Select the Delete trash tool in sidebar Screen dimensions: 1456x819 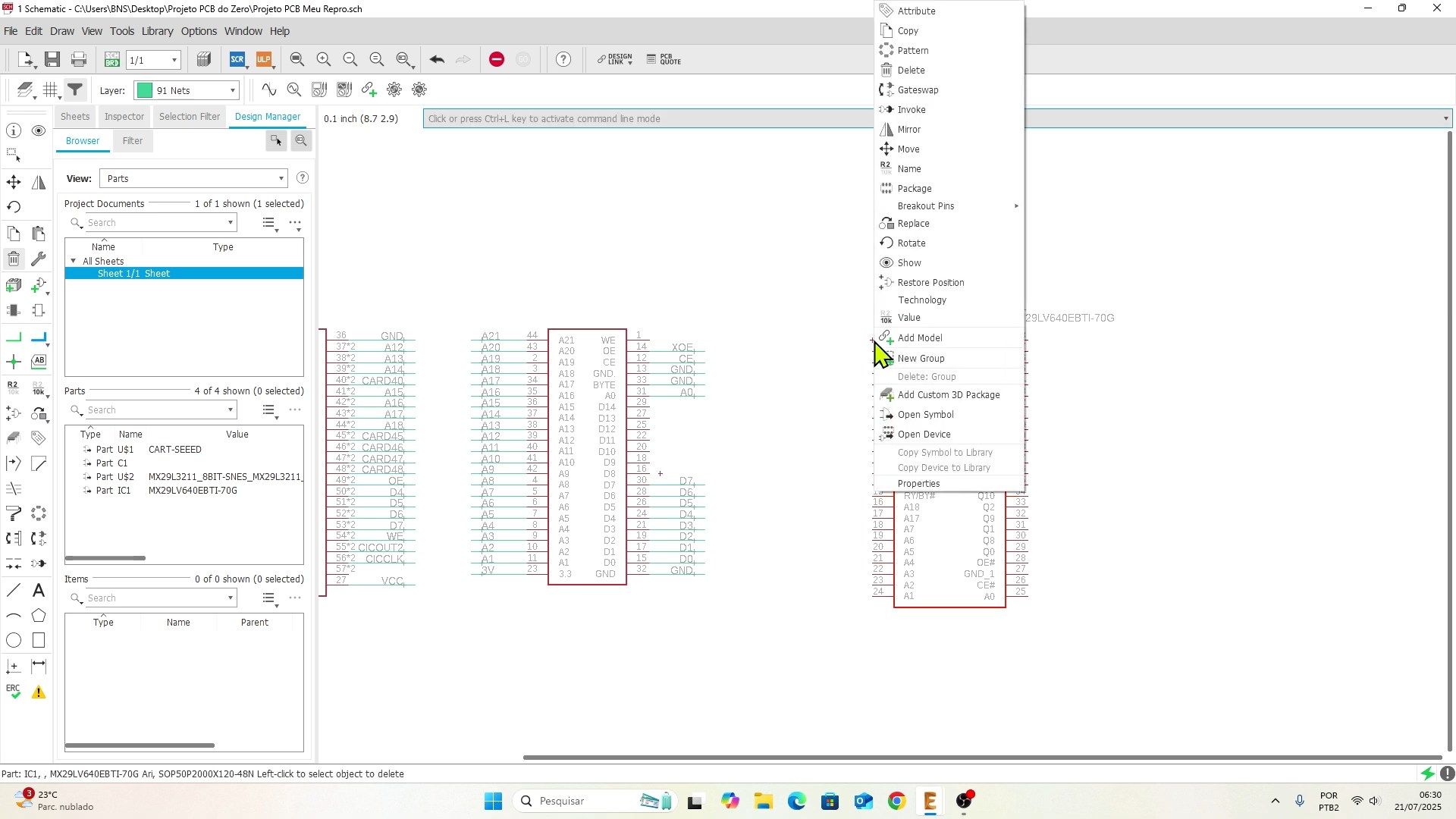coord(14,259)
